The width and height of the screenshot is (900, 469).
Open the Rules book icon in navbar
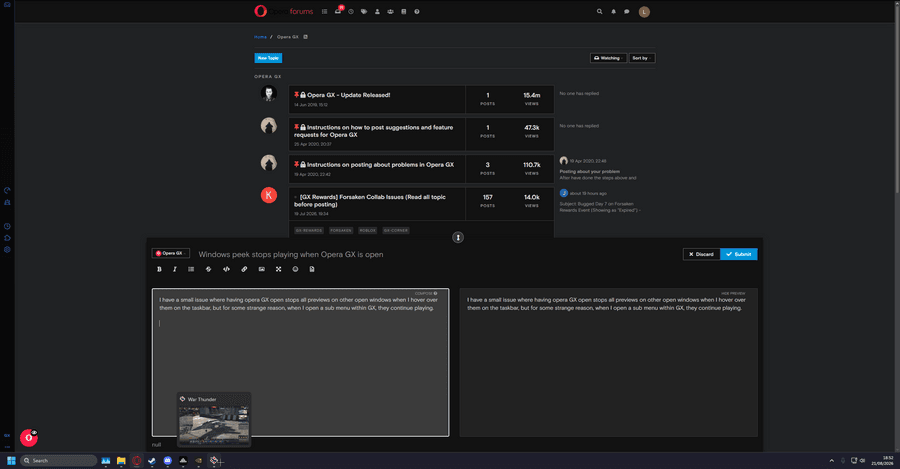[x=404, y=11]
